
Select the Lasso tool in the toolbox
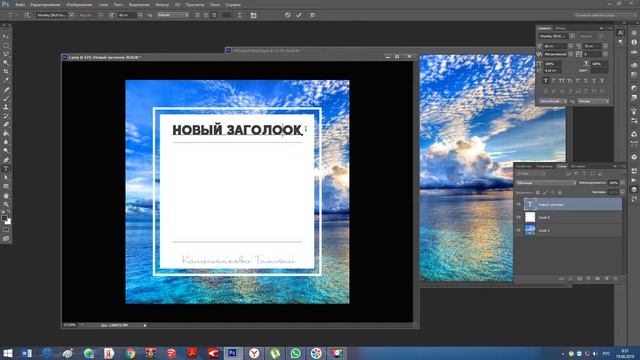[x=6, y=53]
